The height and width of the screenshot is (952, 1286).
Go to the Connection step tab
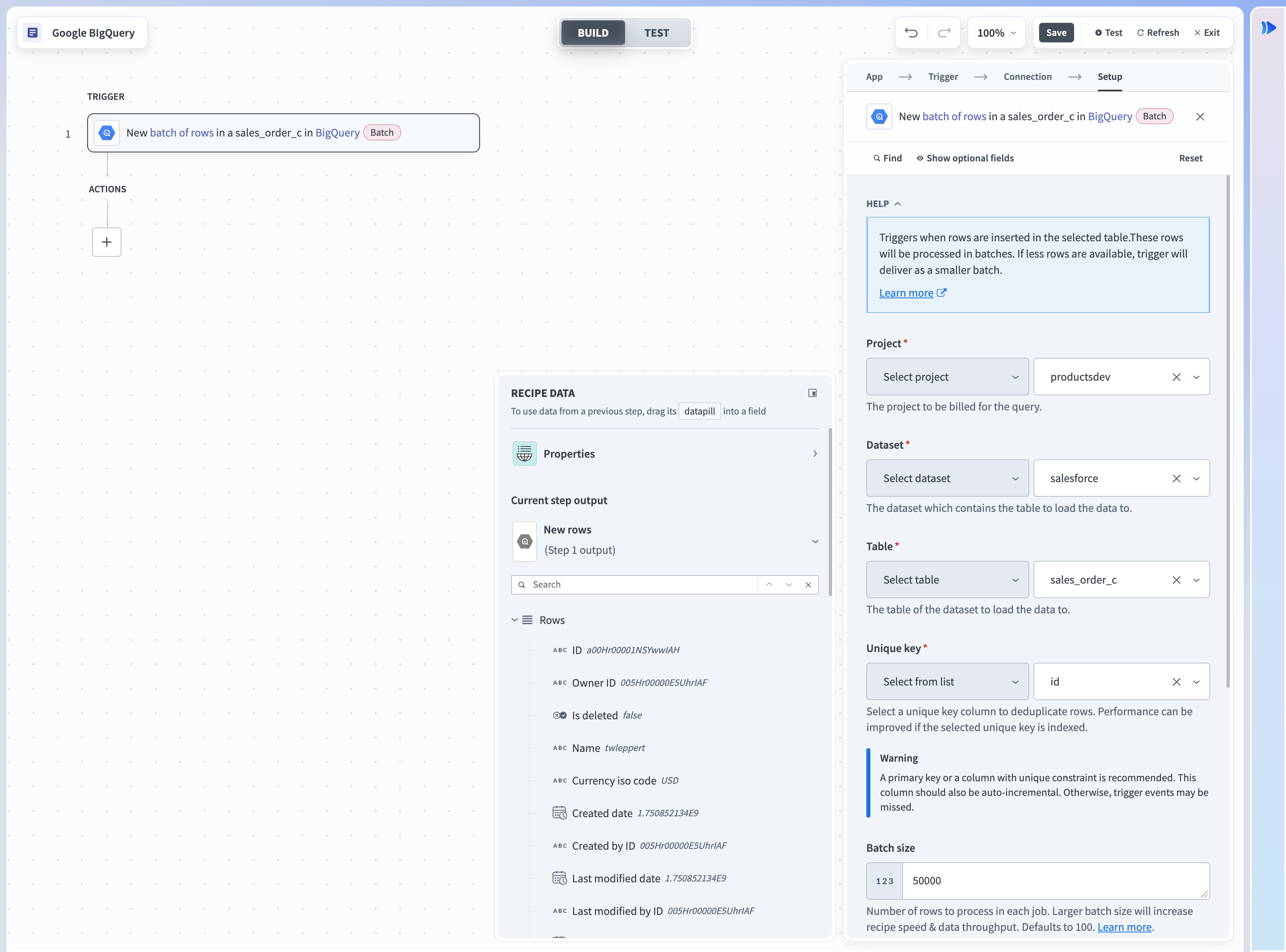1027,77
